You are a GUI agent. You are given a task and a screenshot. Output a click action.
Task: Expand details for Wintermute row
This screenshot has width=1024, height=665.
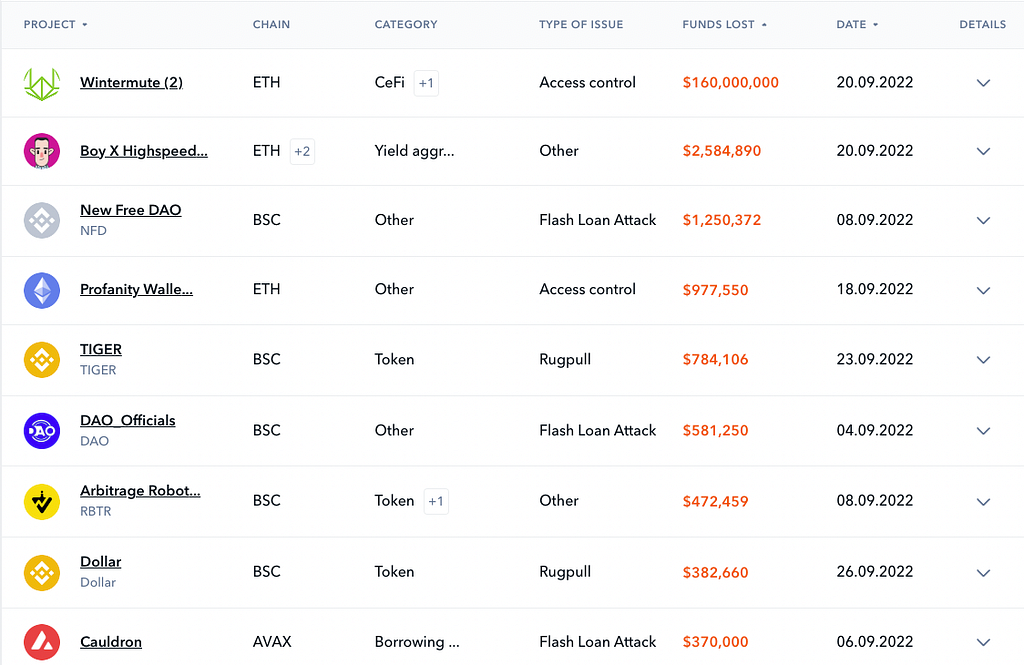click(x=983, y=83)
